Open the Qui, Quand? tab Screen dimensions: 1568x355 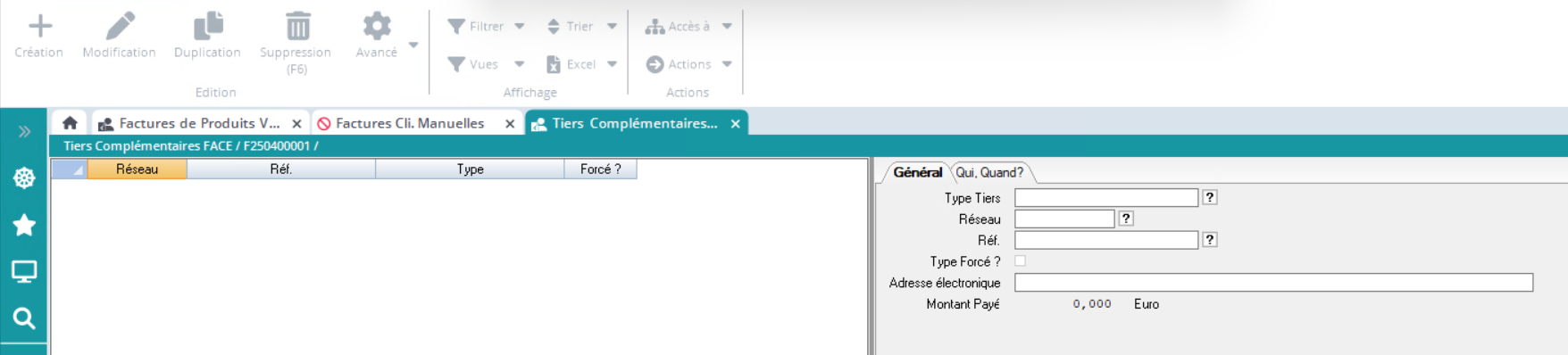989,172
